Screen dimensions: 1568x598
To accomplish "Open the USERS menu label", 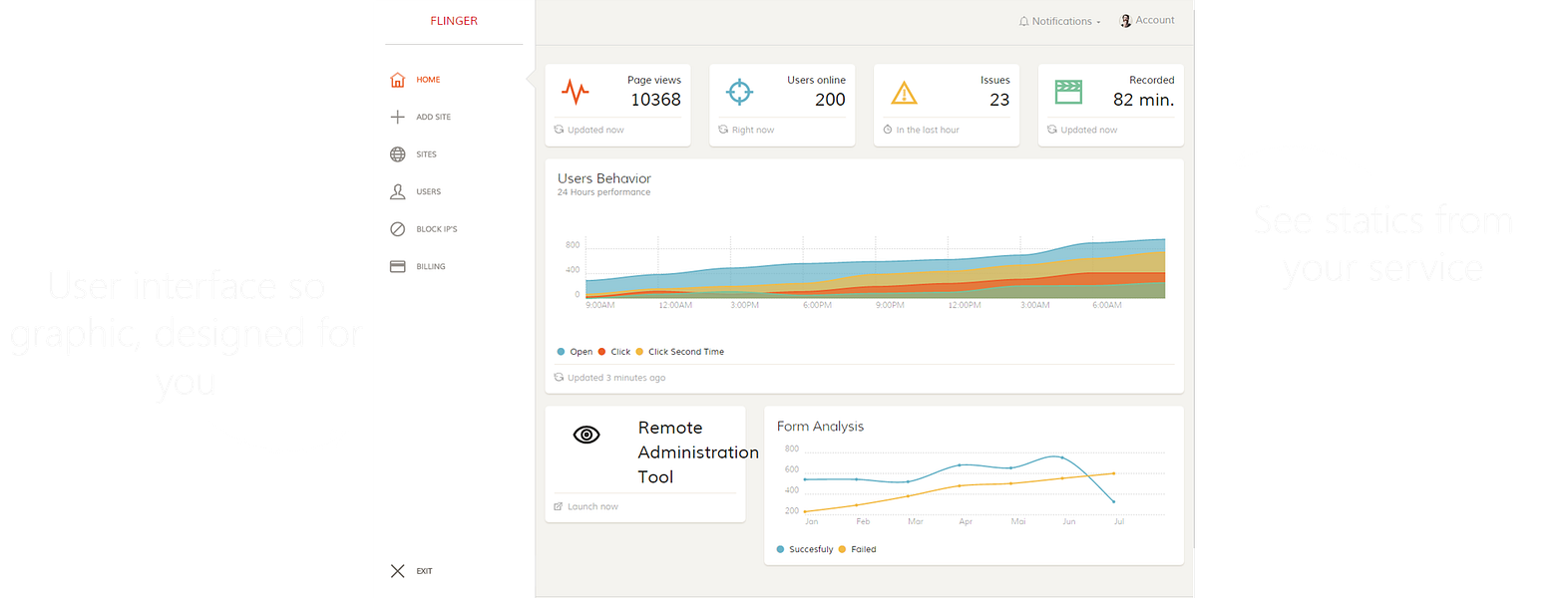I will pos(428,191).
